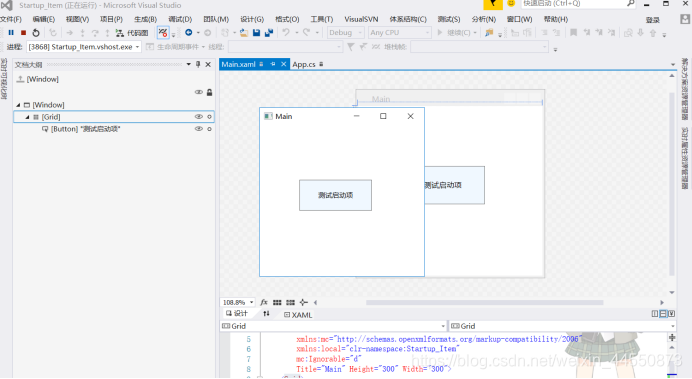Toggle header eye icon show all
Viewport: 692px width, 379px height.
[x=199, y=92]
